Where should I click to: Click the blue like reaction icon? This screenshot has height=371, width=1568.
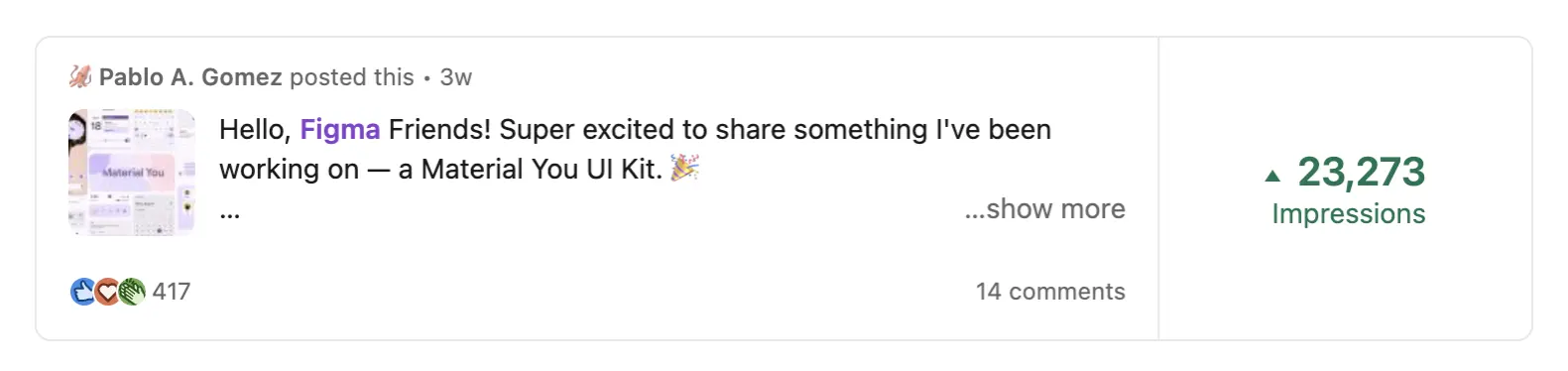pos(83,292)
